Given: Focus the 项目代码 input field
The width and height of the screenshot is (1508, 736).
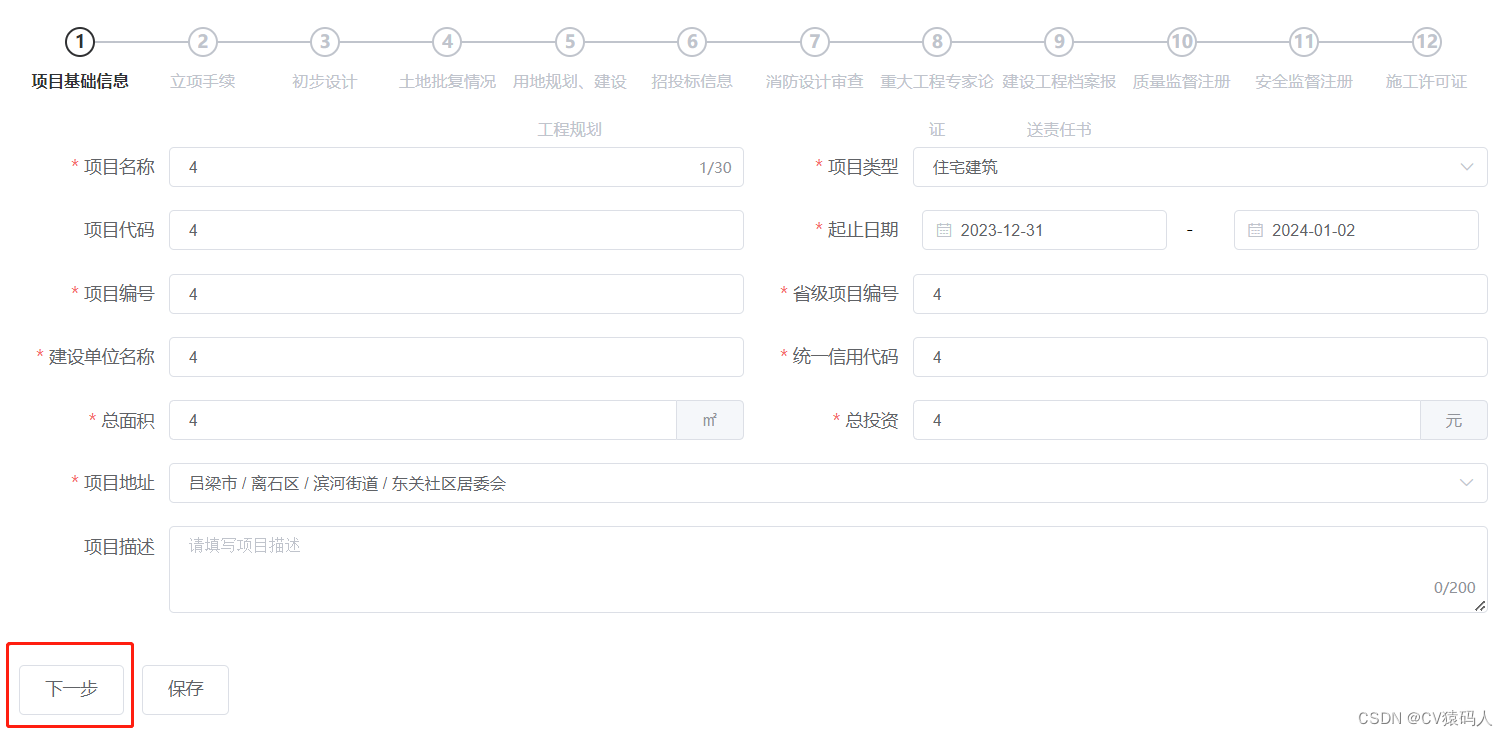Looking at the screenshot, I should pyautogui.click(x=456, y=230).
